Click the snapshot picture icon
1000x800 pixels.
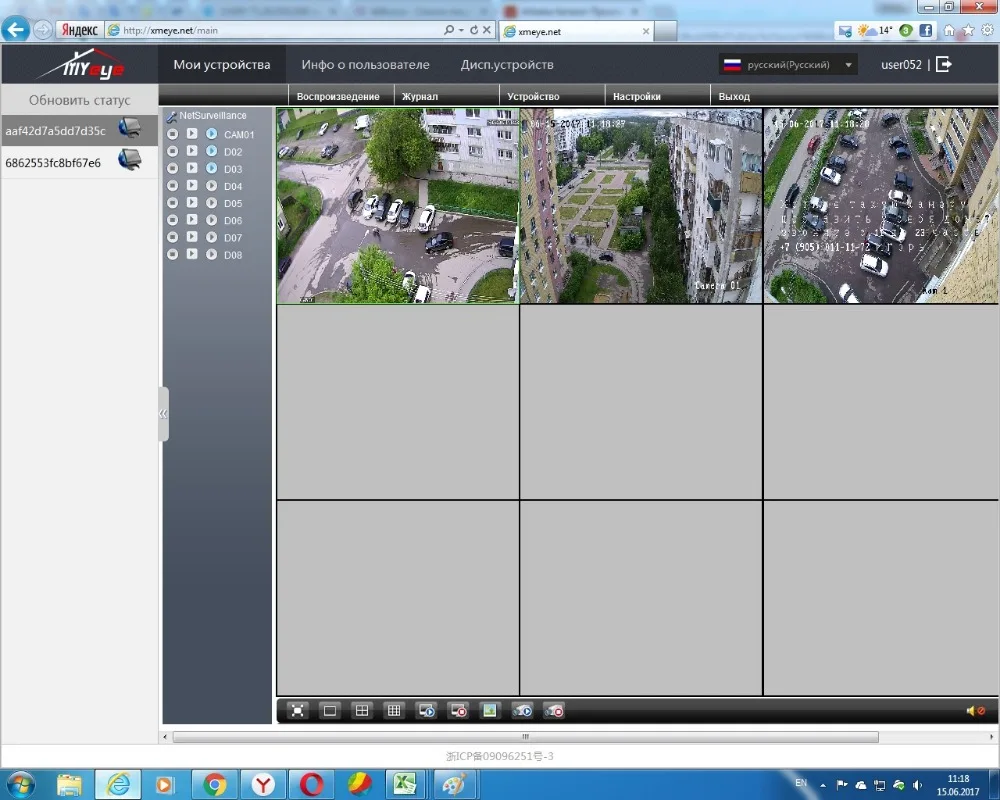tap(490, 710)
